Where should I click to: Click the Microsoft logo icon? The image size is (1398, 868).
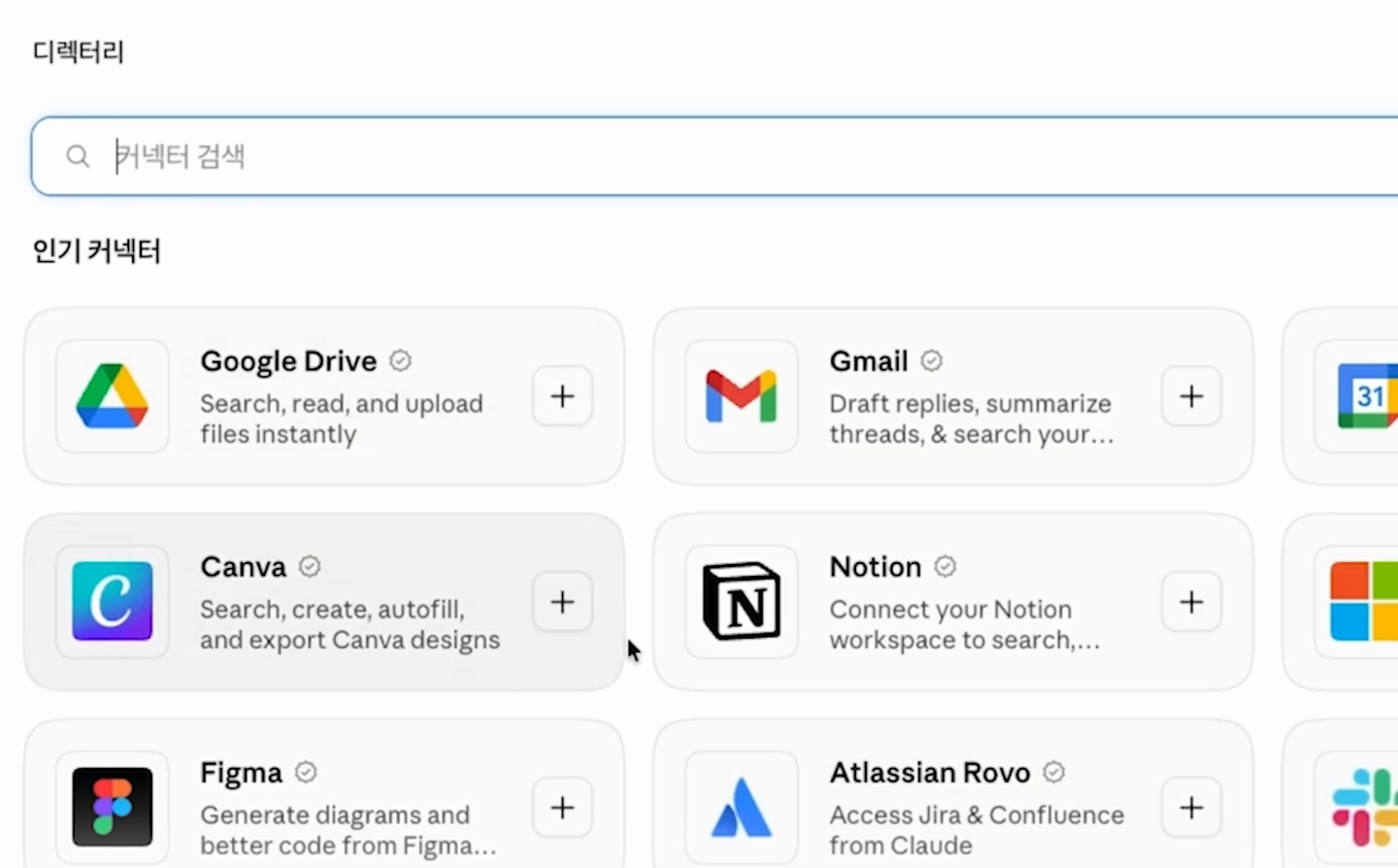(x=1364, y=601)
